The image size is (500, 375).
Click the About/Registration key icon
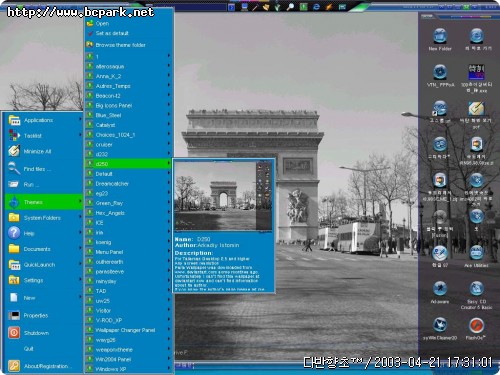[14, 366]
